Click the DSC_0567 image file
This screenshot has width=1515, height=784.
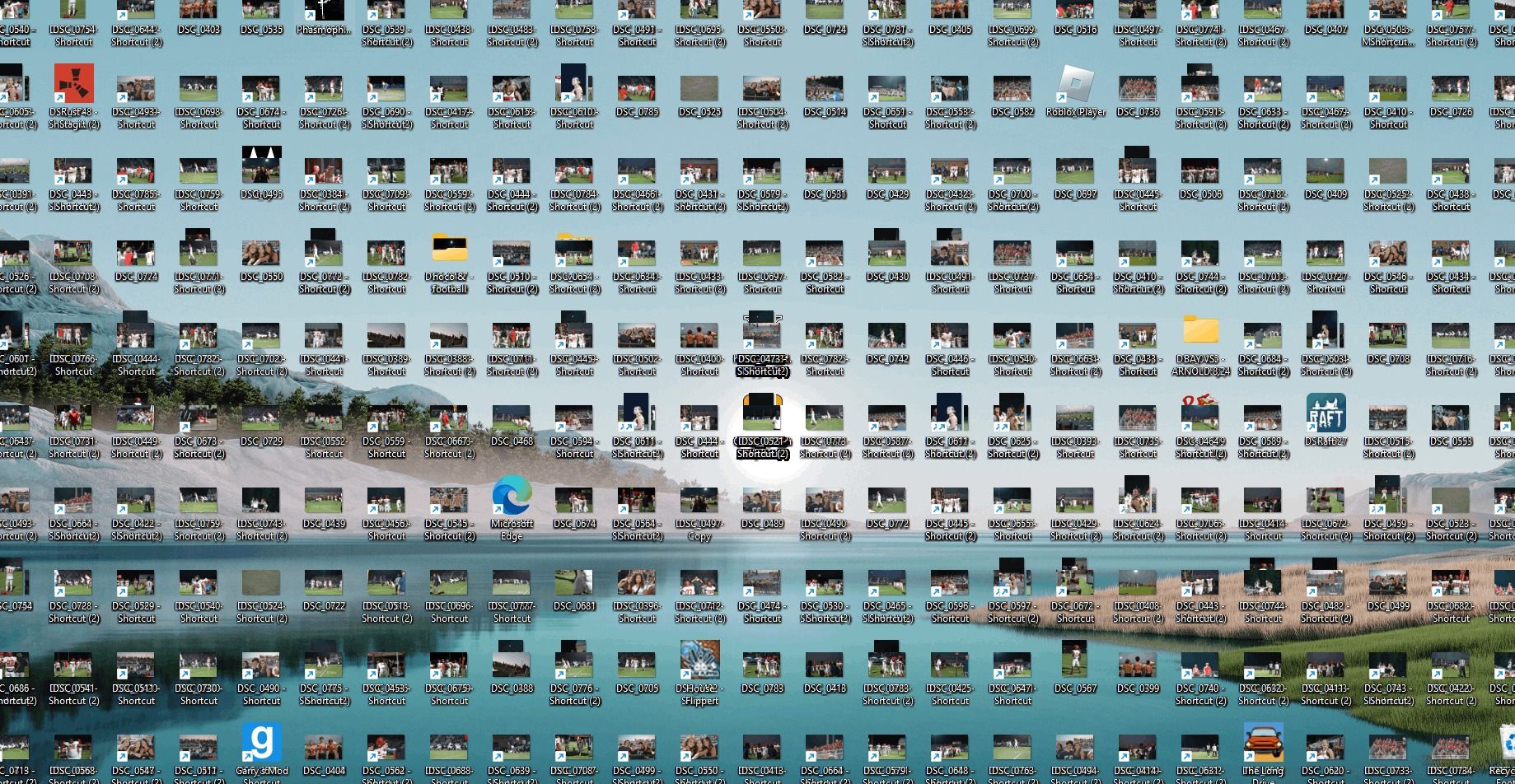pos(1075,663)
